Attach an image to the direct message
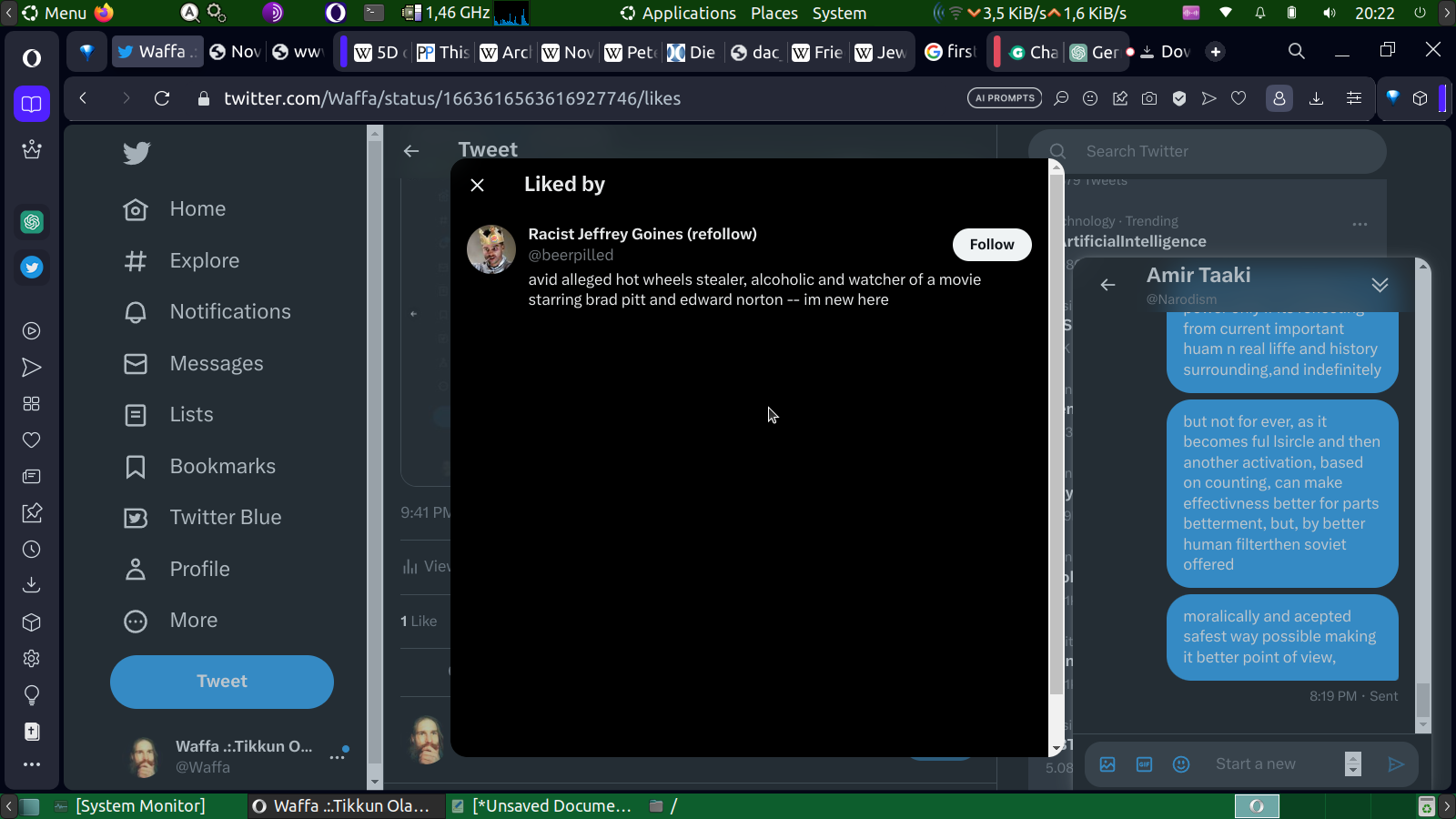The image size is (1456, 819). click(1107, 764)
